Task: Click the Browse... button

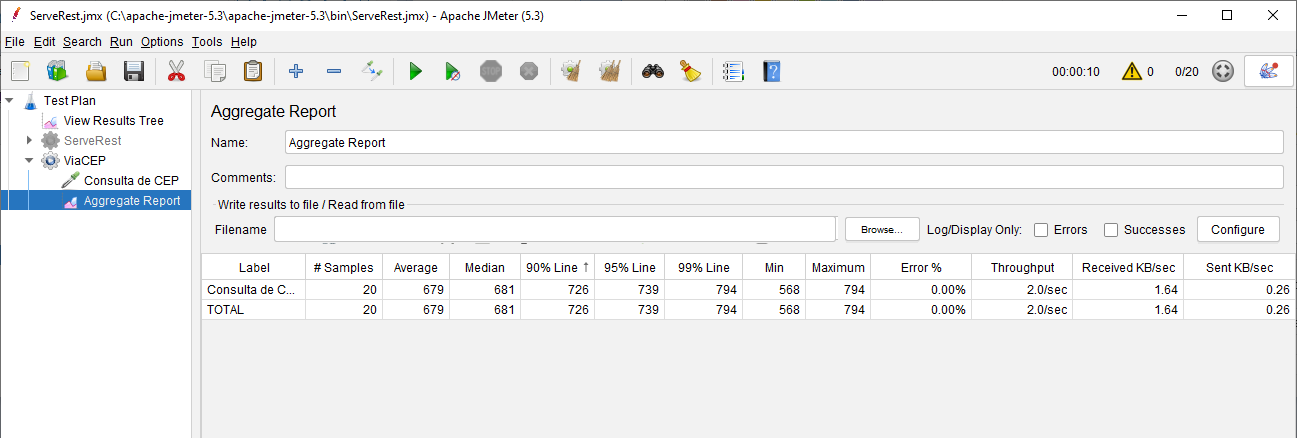Action: [x=882, y=229]
